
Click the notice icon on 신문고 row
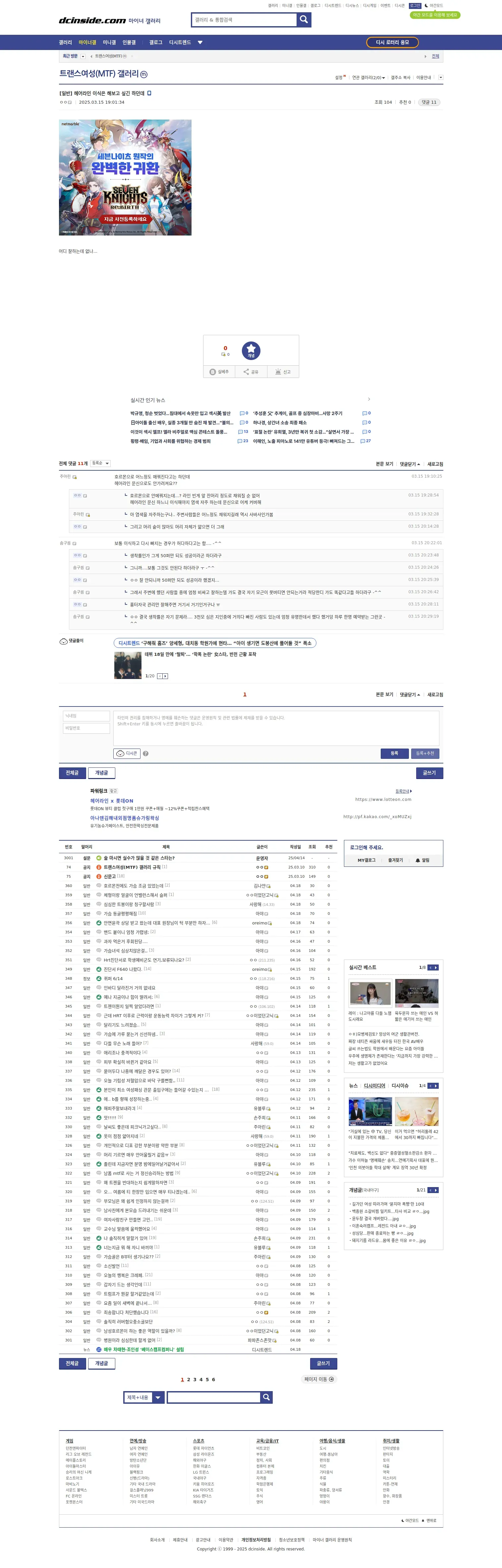[99, 876]
